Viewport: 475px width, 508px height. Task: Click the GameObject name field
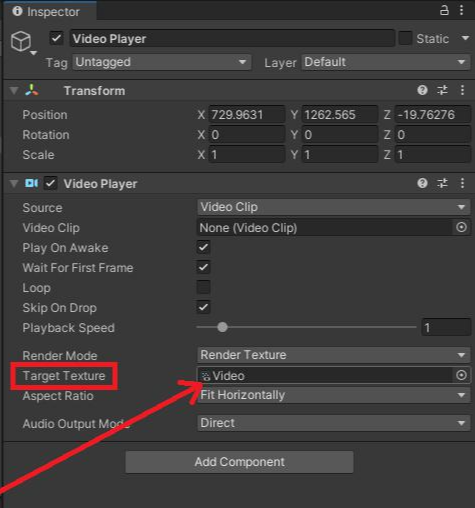click(x=232, y=39)
